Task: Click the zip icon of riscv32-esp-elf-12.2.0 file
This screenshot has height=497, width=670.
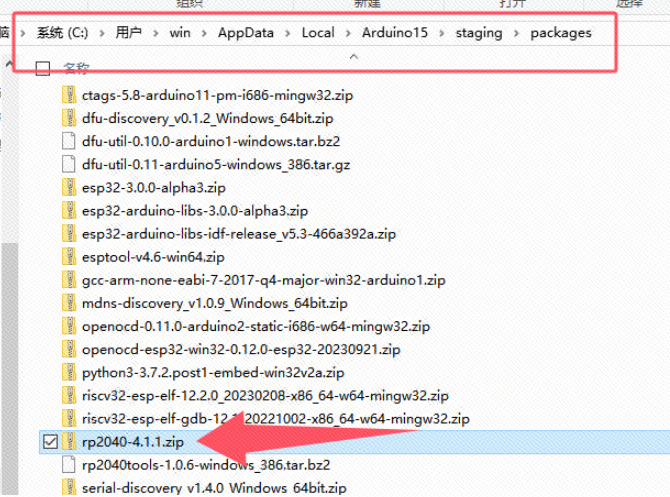Action: click(69, 394)
